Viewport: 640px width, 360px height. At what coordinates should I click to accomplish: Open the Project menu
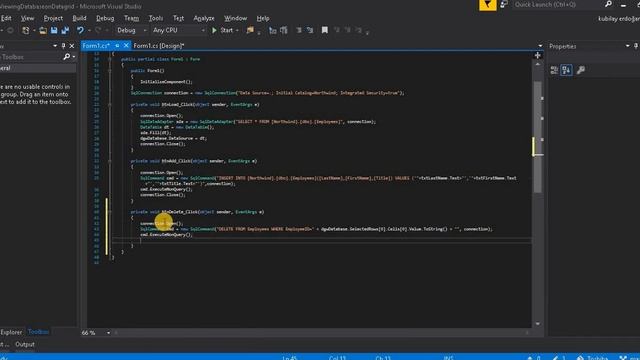point(53,18)
